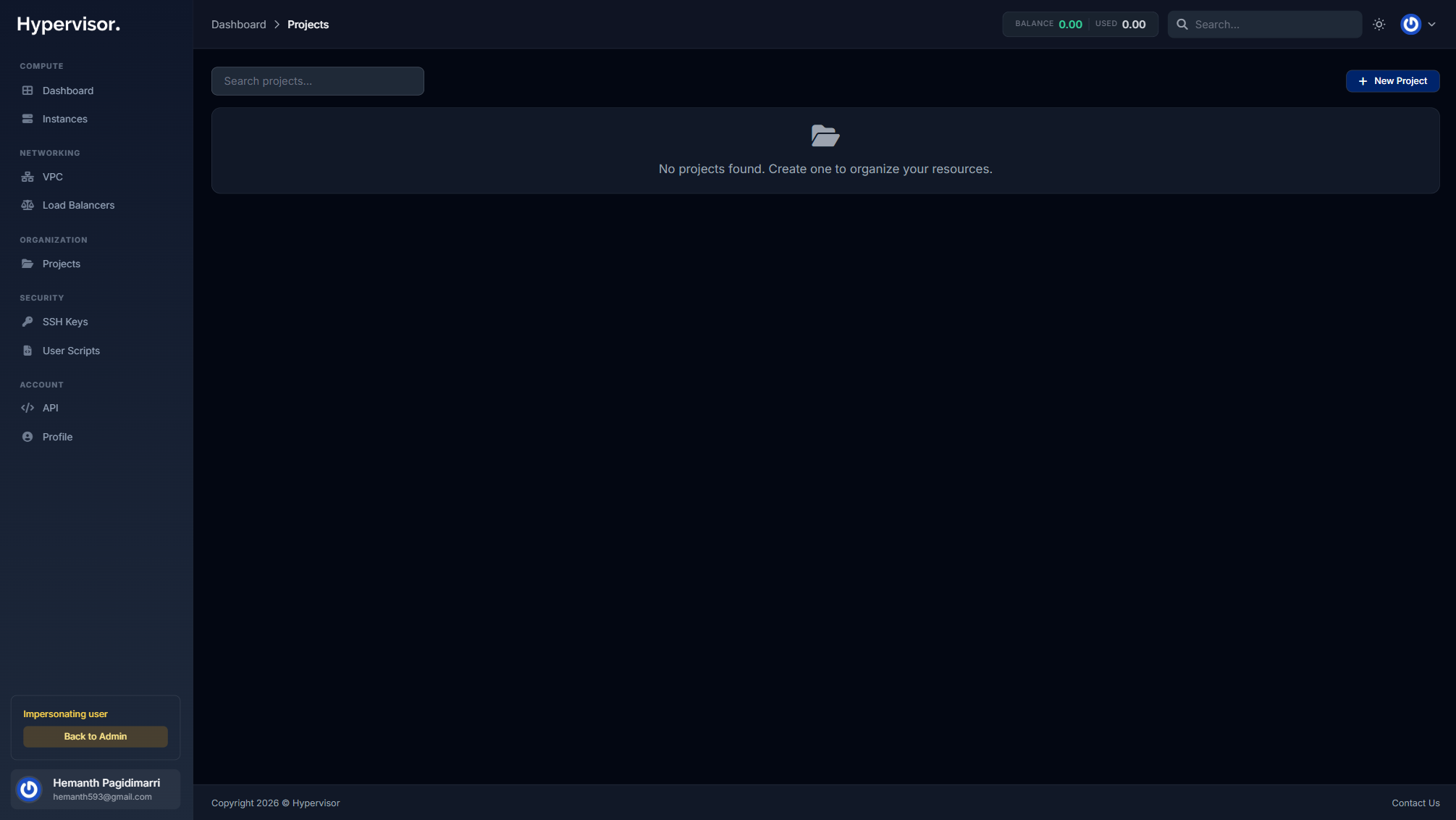Click the User Scripts file icon
Viewport: 1456px width, 820px height.
(x=28, y=351)
